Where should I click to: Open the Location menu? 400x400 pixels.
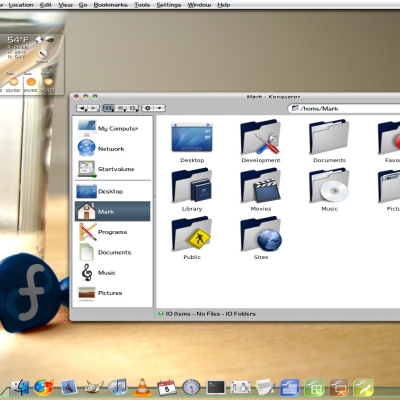pyautogui.click(x=21, y=5)
